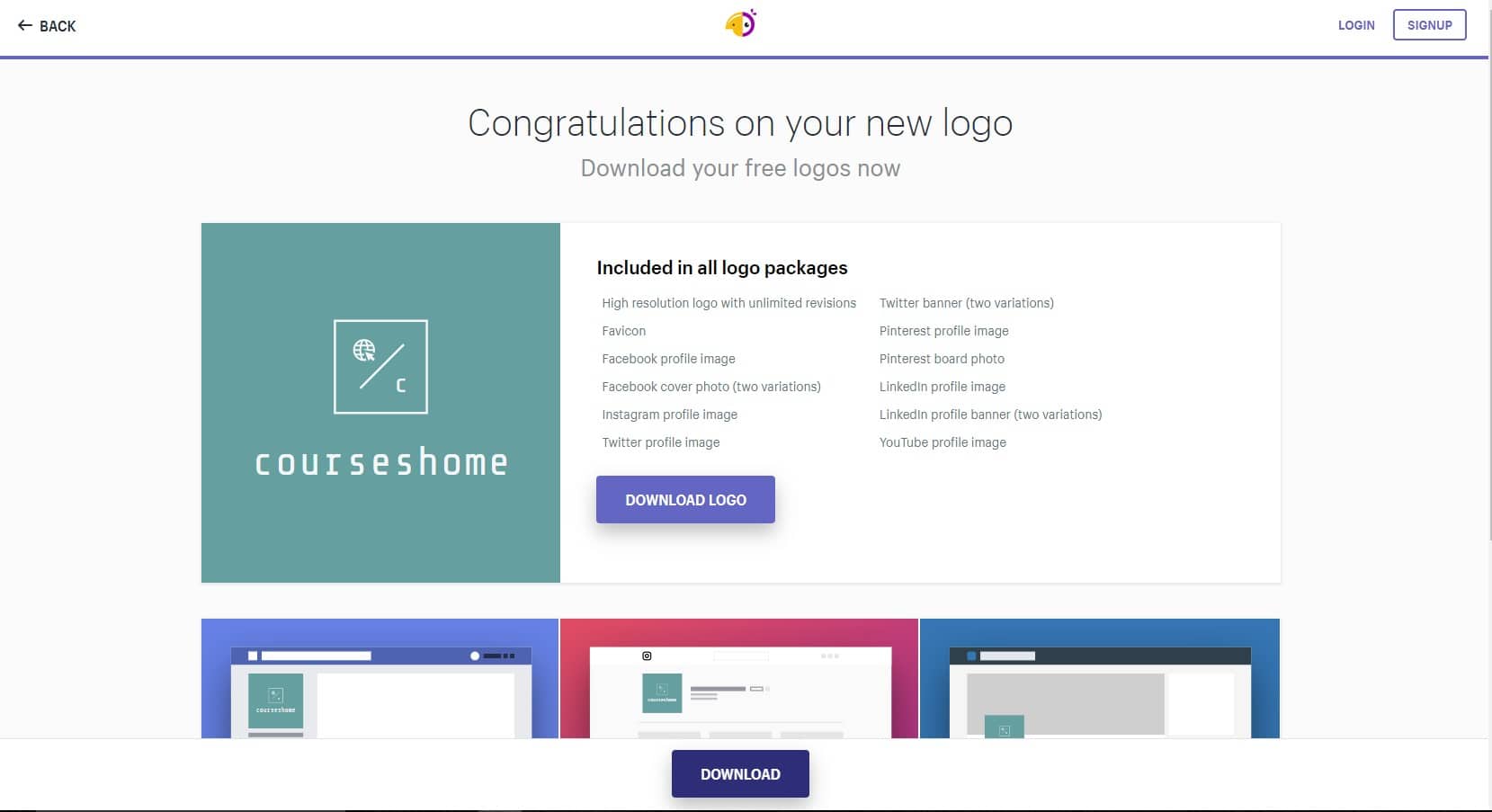Click the letter C in logo emblem
The height and width of the screenshot is (812, 1492).
click(401, 386)
